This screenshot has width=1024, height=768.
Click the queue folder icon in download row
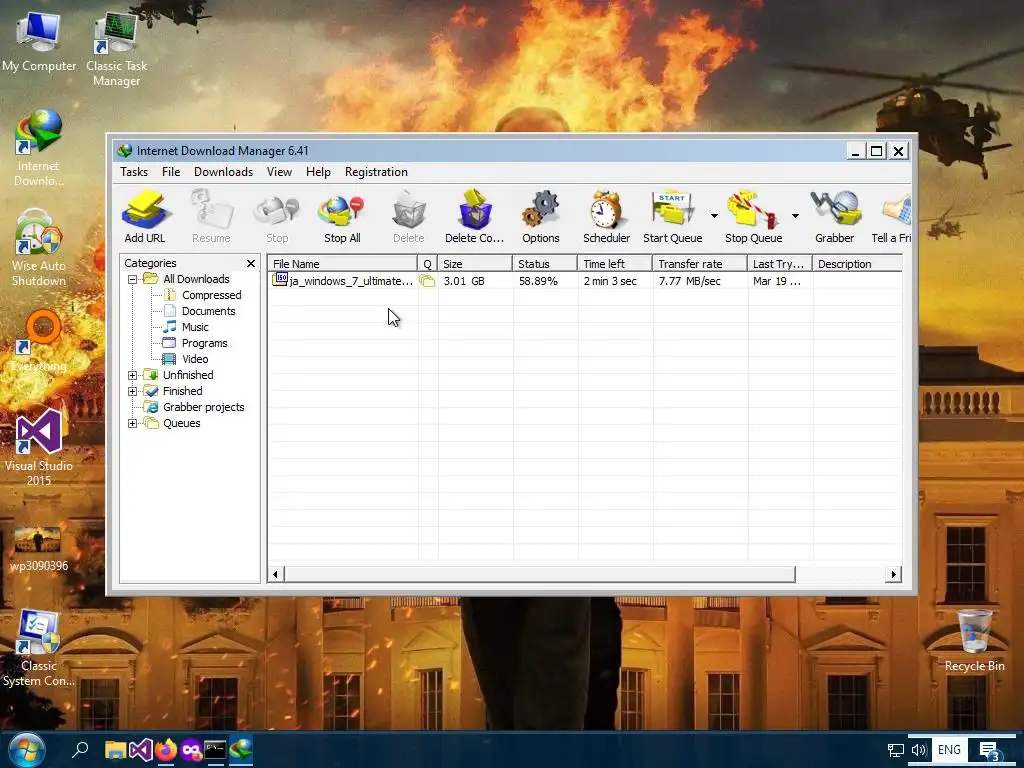tap(427, 281)
